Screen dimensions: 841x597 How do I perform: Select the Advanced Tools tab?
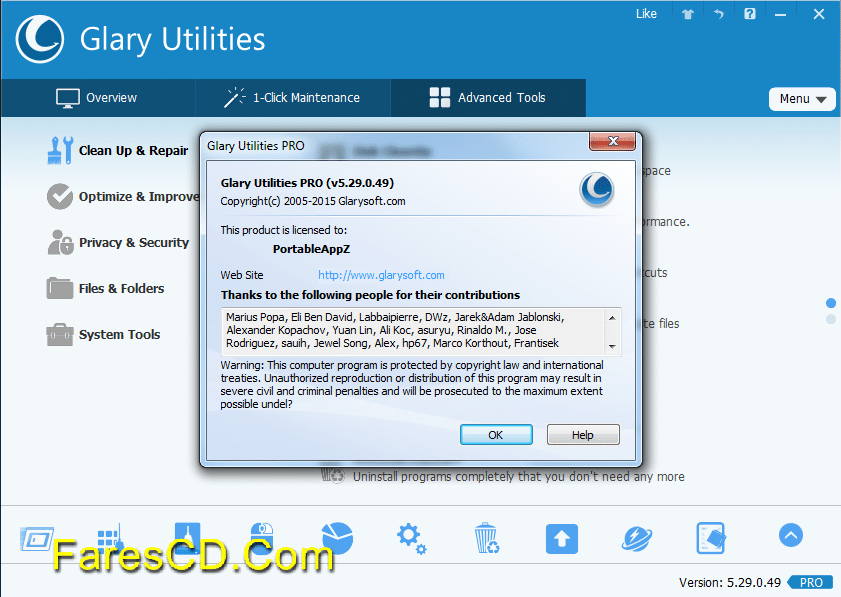pyautogui.click(x=488, y=98)
